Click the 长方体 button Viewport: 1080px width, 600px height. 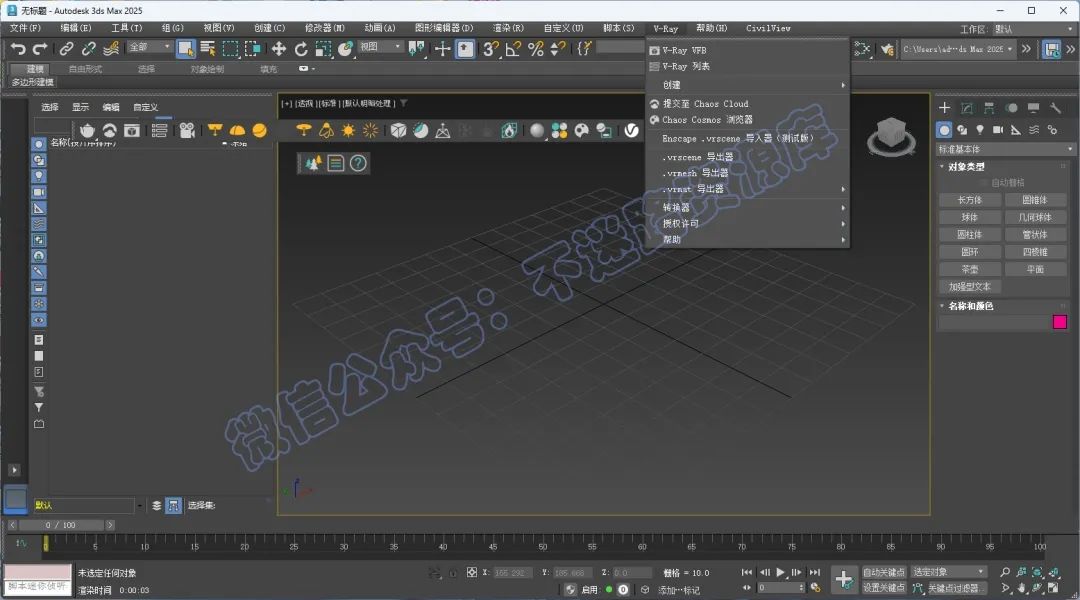coord(970,200)
